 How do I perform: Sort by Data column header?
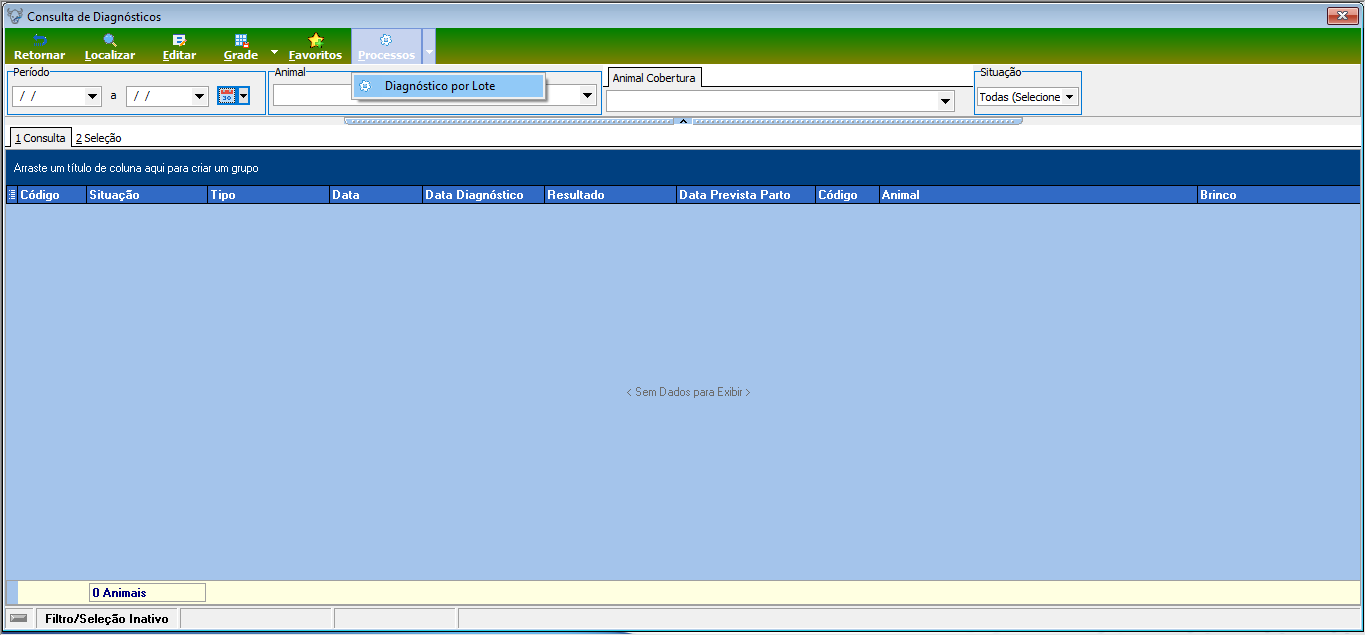pyautogui.click(x=376, y=195)
